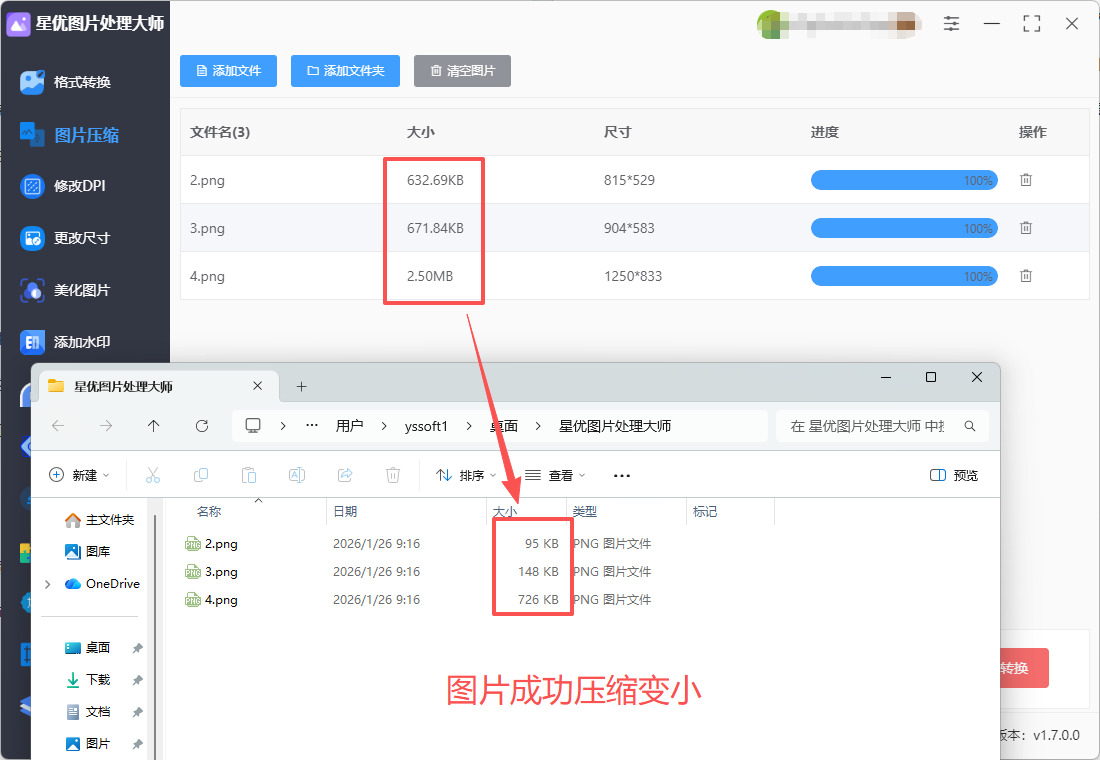Click the Paste icon in Explorer toolbar
Image resolution: width=1100 pixels, height=760 pixels.
click(x=248, y=475)
